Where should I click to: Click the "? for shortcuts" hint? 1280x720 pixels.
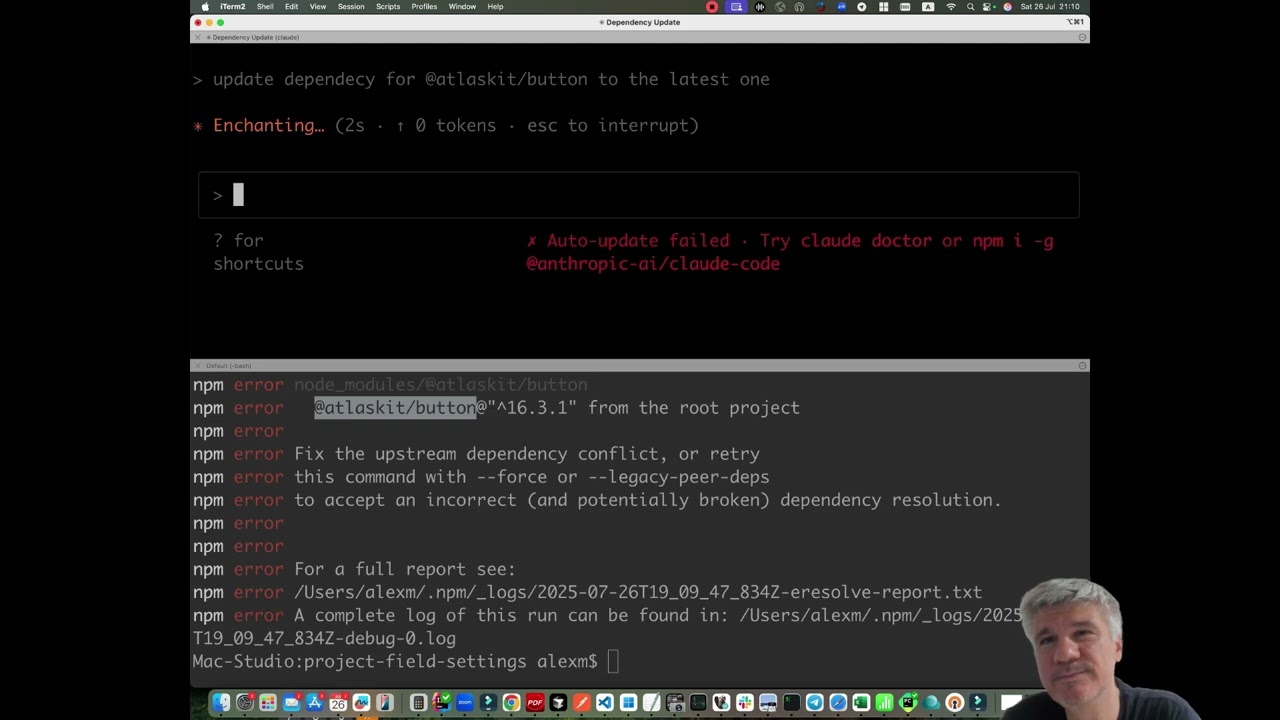(x=258, y=252)
